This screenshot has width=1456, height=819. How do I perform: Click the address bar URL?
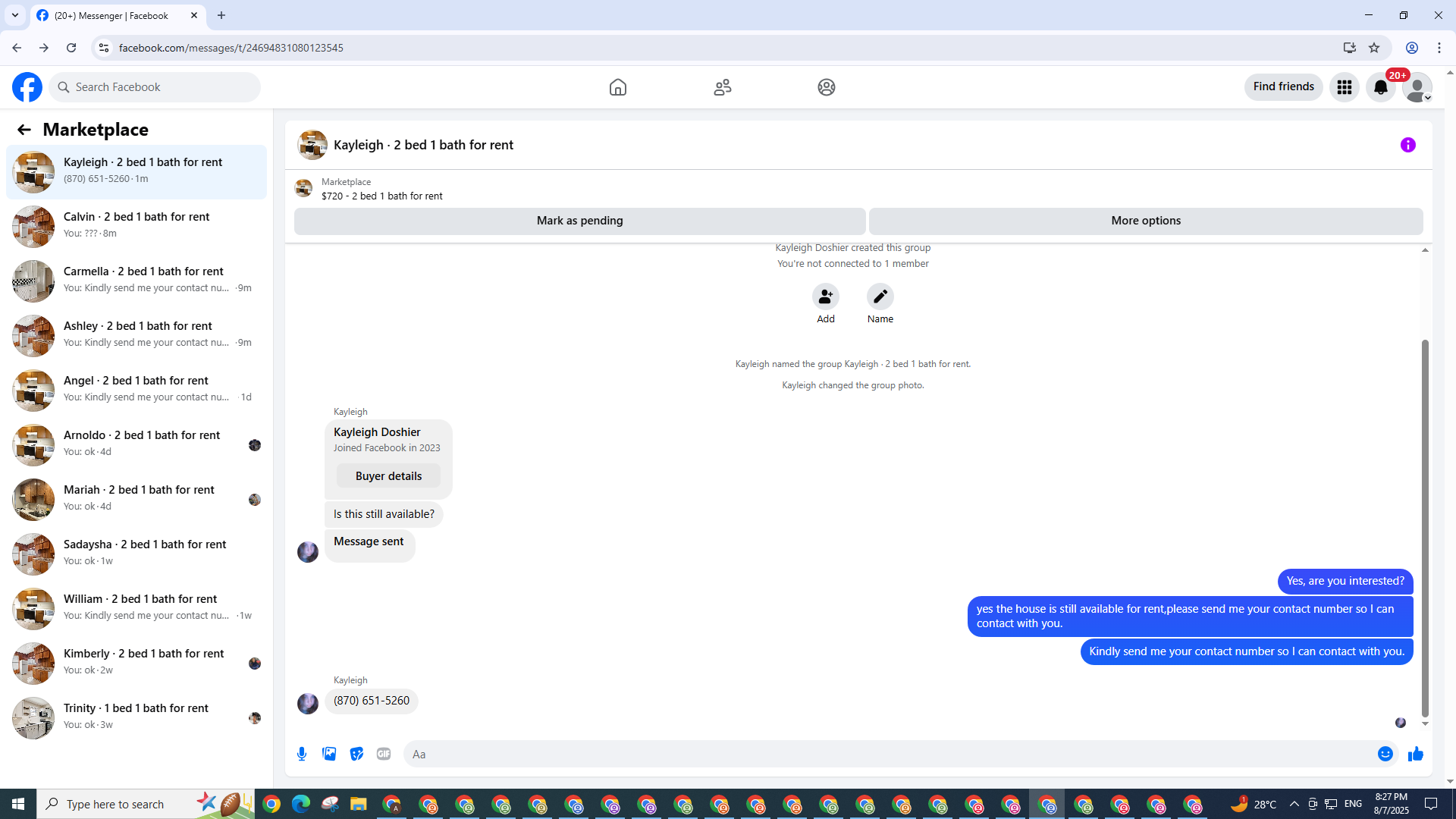pos(231,48)
